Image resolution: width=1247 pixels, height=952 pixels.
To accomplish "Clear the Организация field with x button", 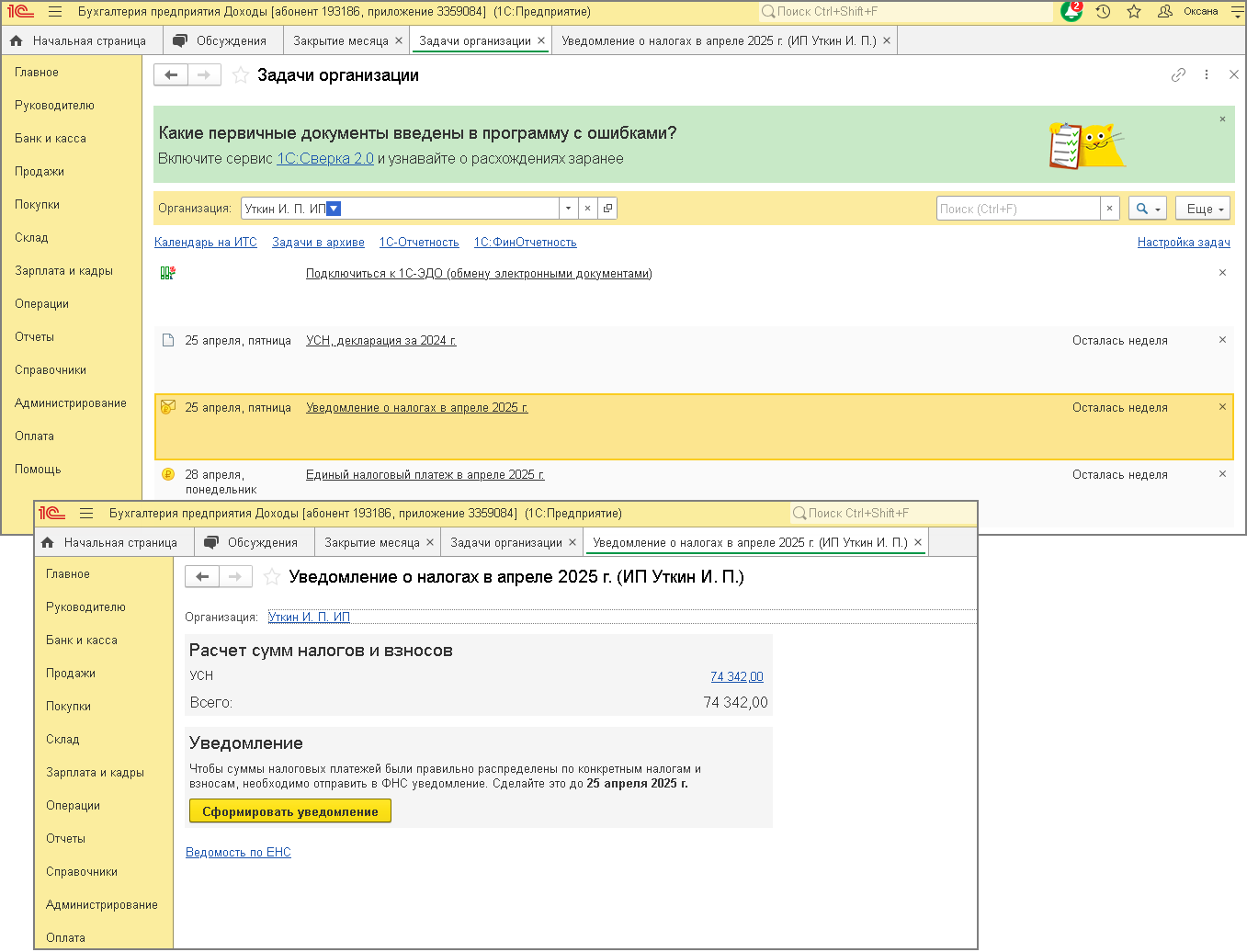I will (587, 209).
